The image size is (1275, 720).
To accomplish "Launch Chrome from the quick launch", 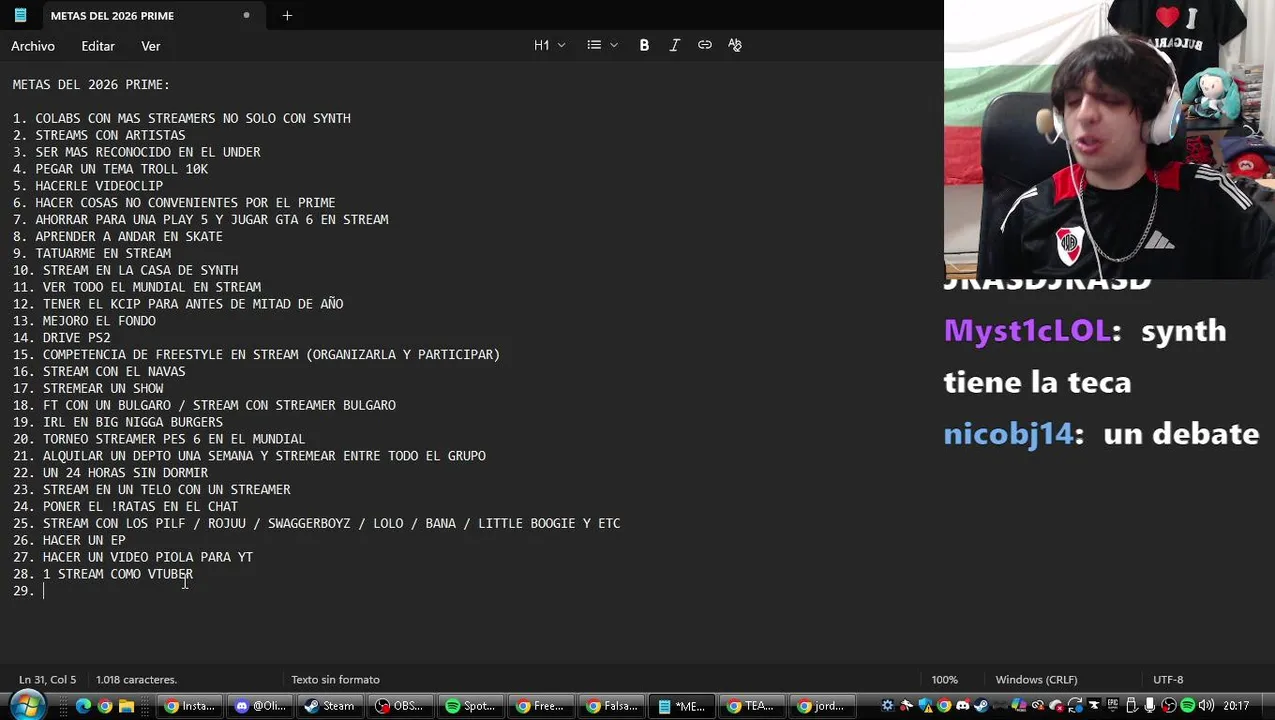I will 105,706.
